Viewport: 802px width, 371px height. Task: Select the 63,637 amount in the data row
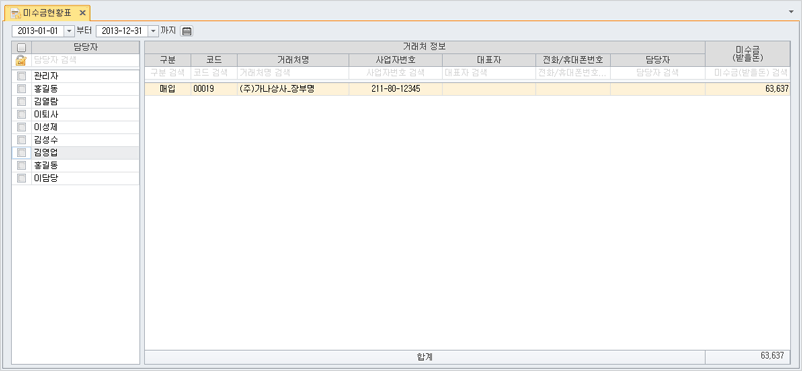pos(748,89)
